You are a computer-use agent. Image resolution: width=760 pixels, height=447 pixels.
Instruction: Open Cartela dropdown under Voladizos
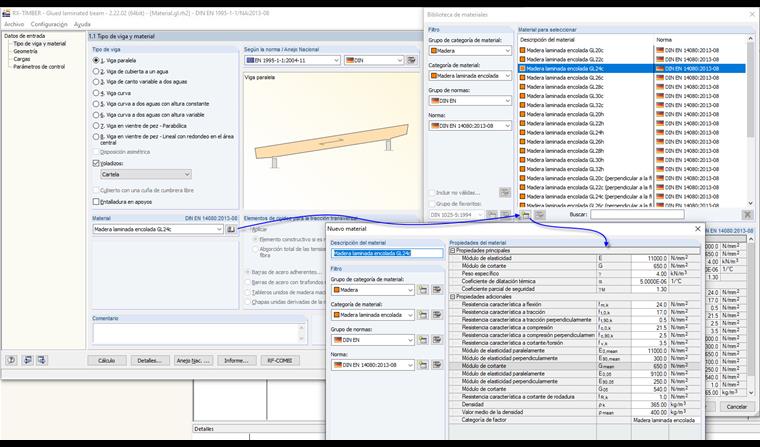click(145, 174)
